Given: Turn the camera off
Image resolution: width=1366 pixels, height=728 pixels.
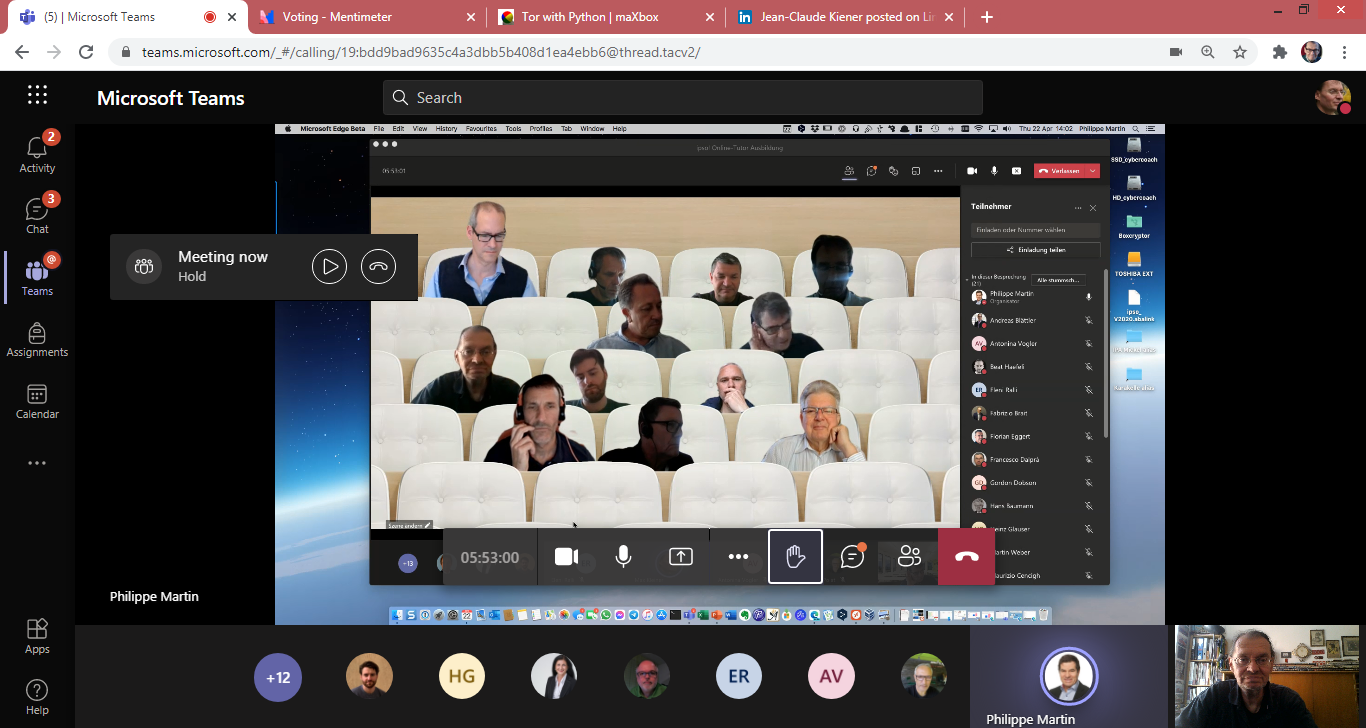Looking at the screenshot, I should (566, 557).
